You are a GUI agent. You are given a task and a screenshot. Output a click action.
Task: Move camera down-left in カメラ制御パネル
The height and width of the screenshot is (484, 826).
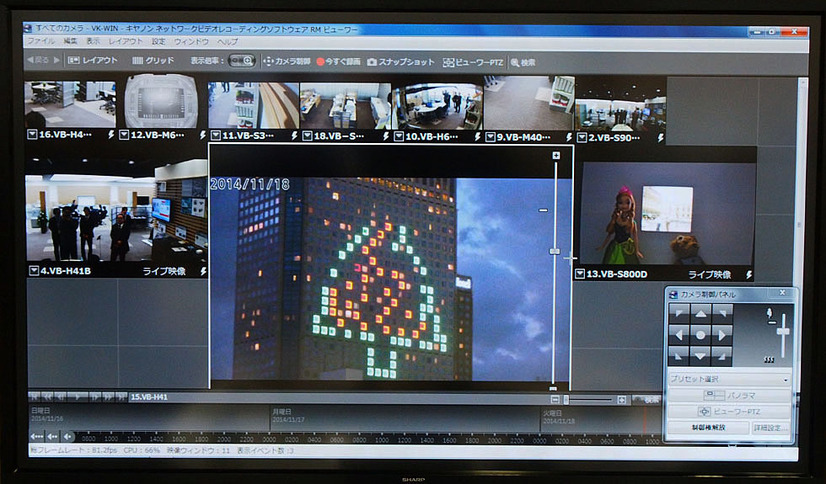pyautogui.click(x=679, y=356)
